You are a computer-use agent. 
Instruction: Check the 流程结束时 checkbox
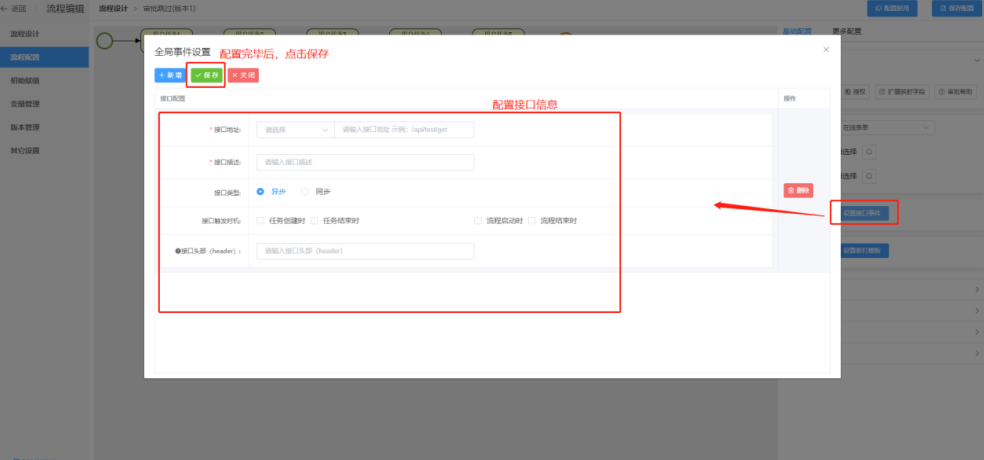[x=532, y=221]
